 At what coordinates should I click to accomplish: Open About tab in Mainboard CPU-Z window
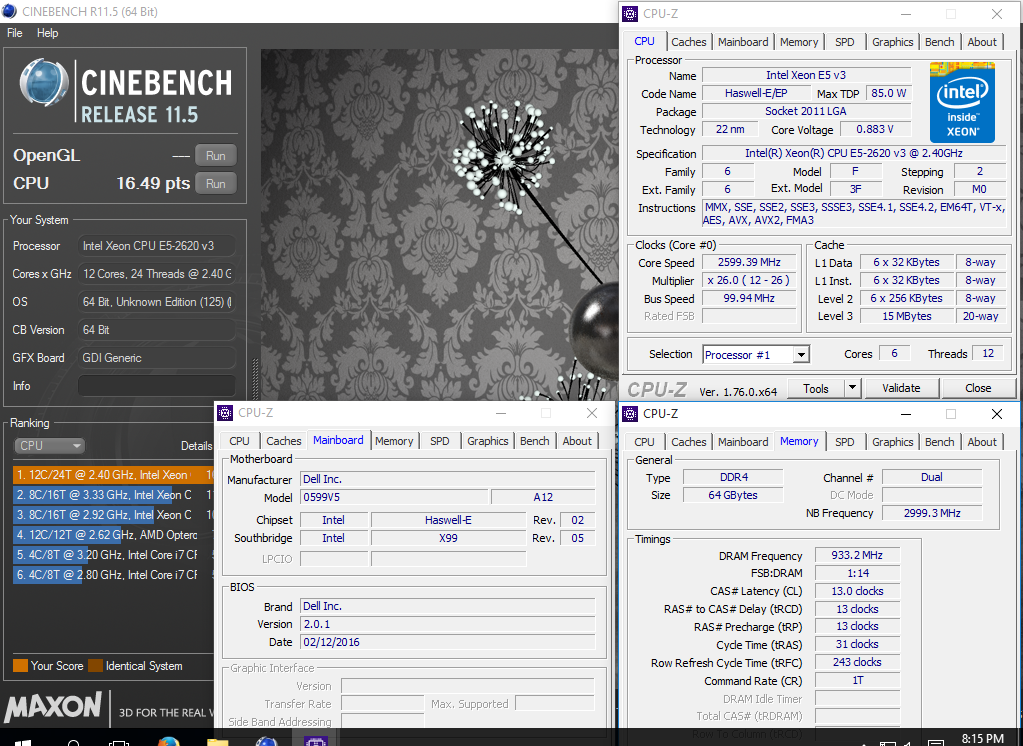(x=577, y=441)
